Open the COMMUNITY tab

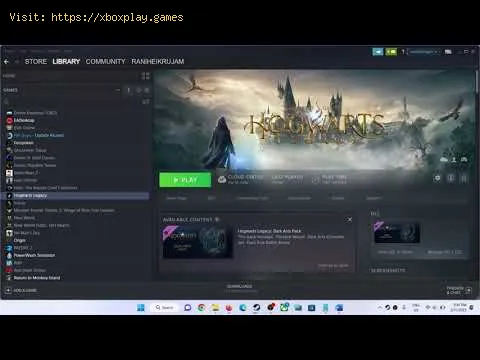point(105,62)
